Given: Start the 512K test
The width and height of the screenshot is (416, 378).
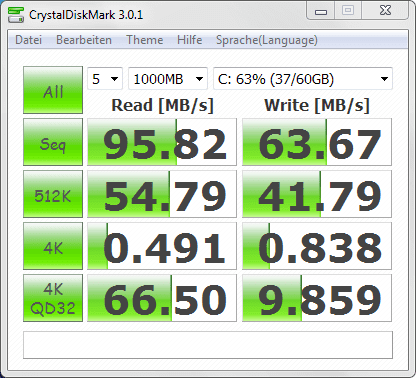Looking at the screenshot, I should point(53,194).
